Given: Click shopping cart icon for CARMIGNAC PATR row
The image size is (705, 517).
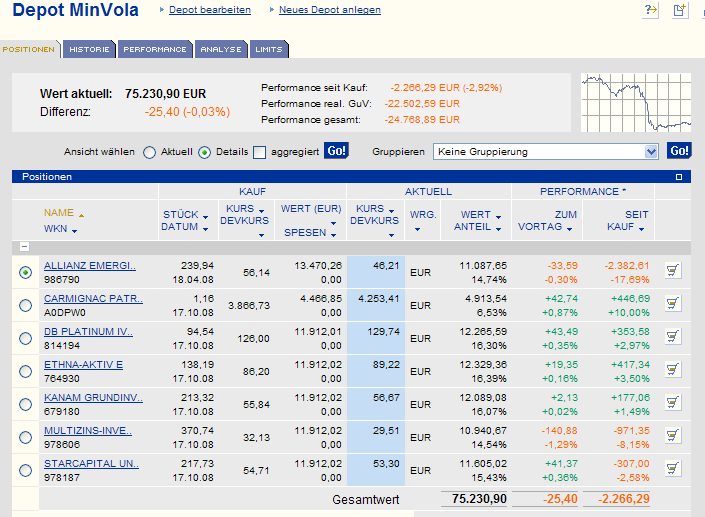Looking at the screenshot, I should tap(673, 305).
